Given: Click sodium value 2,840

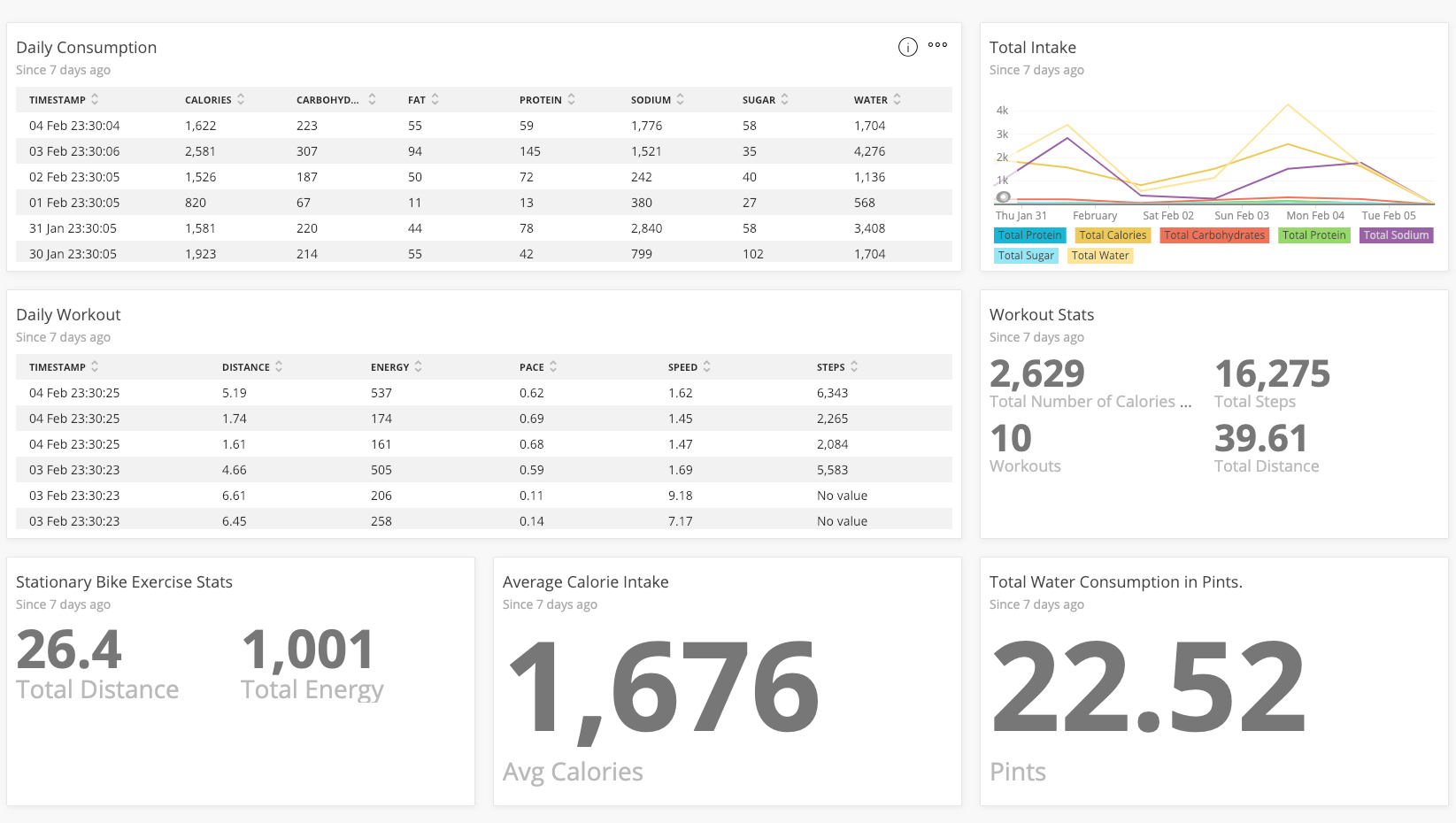Looking at the screenshot, I should tap(647, 228).
